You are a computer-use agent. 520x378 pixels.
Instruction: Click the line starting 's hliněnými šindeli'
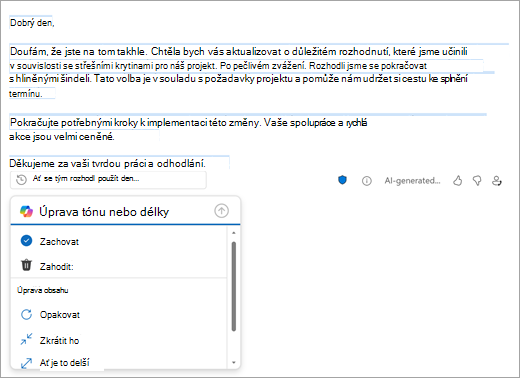click(239, 79)
